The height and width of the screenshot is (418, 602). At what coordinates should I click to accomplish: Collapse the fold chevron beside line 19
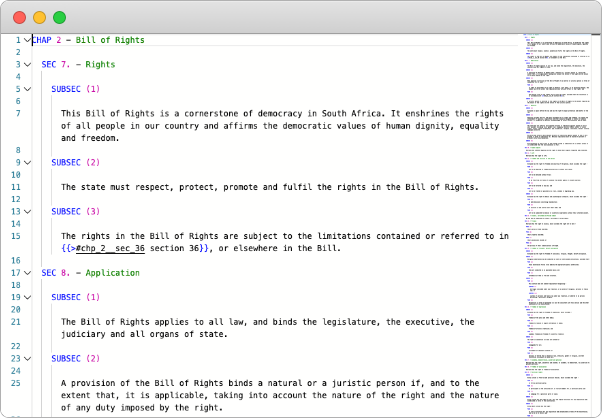pos(27,297)
